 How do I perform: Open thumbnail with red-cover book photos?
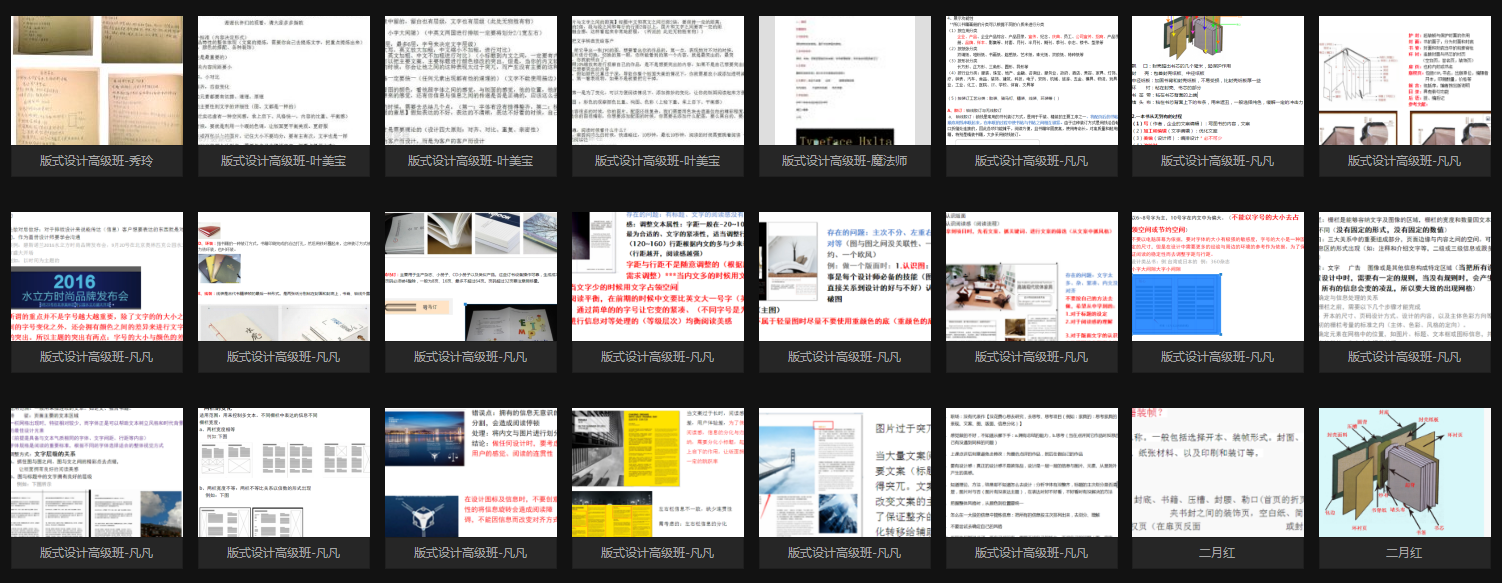(x=284, y=276)
